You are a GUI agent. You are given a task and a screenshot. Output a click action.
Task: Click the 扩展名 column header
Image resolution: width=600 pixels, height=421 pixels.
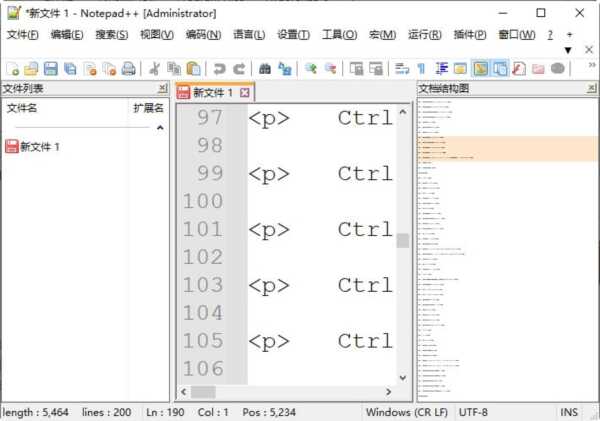tap(148, 108)
